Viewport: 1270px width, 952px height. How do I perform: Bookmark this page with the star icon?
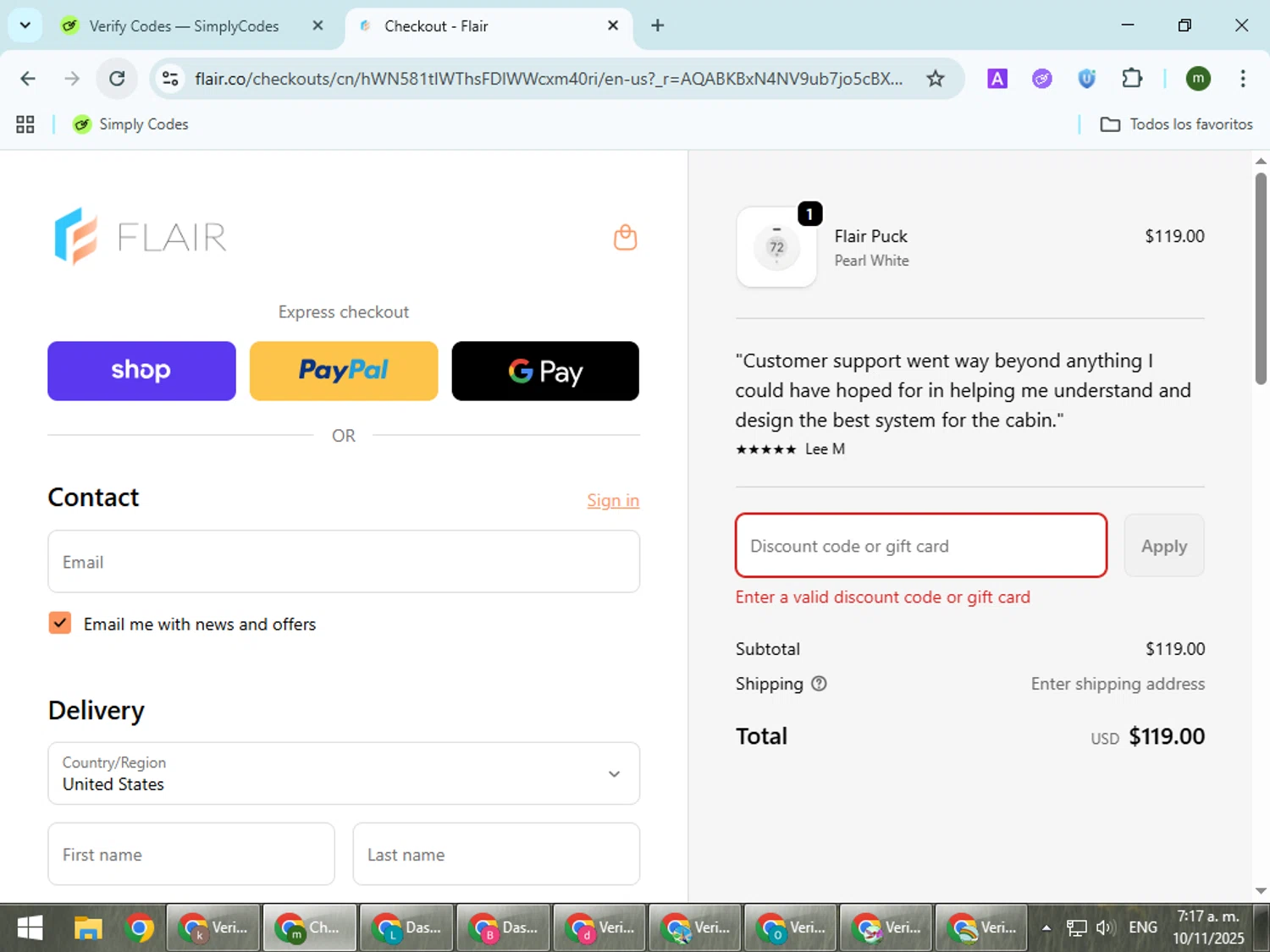click(x=935, y=79)
